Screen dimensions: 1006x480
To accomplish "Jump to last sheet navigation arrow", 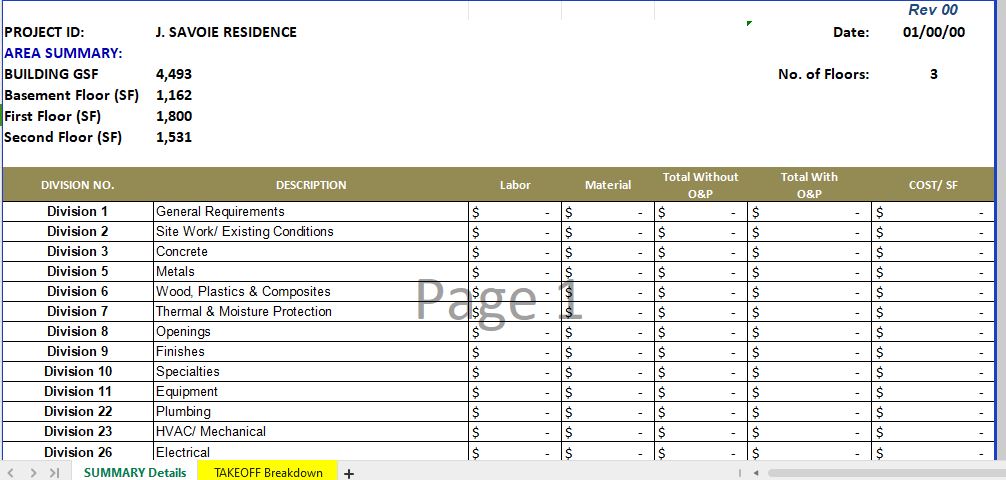I will pyautogui.click(x=55, y=473).
